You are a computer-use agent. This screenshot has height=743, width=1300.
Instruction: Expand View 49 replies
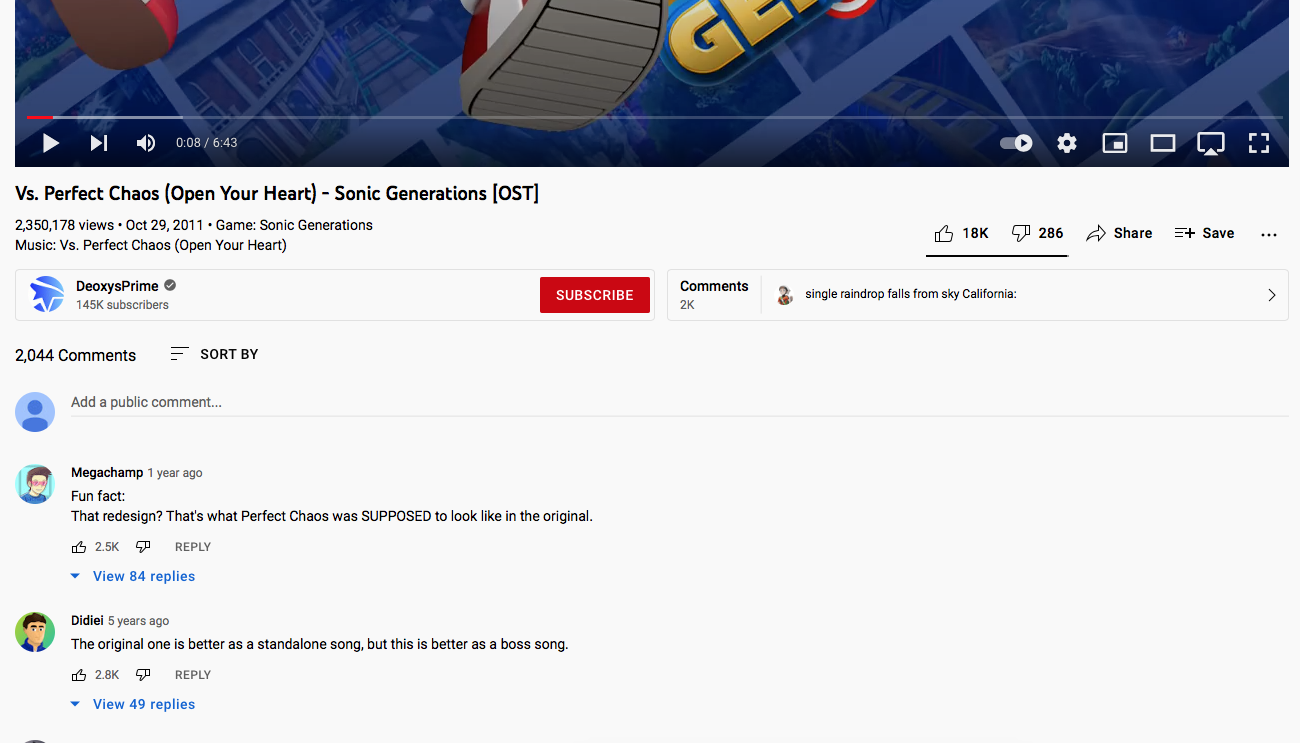[x=132, y=704]
